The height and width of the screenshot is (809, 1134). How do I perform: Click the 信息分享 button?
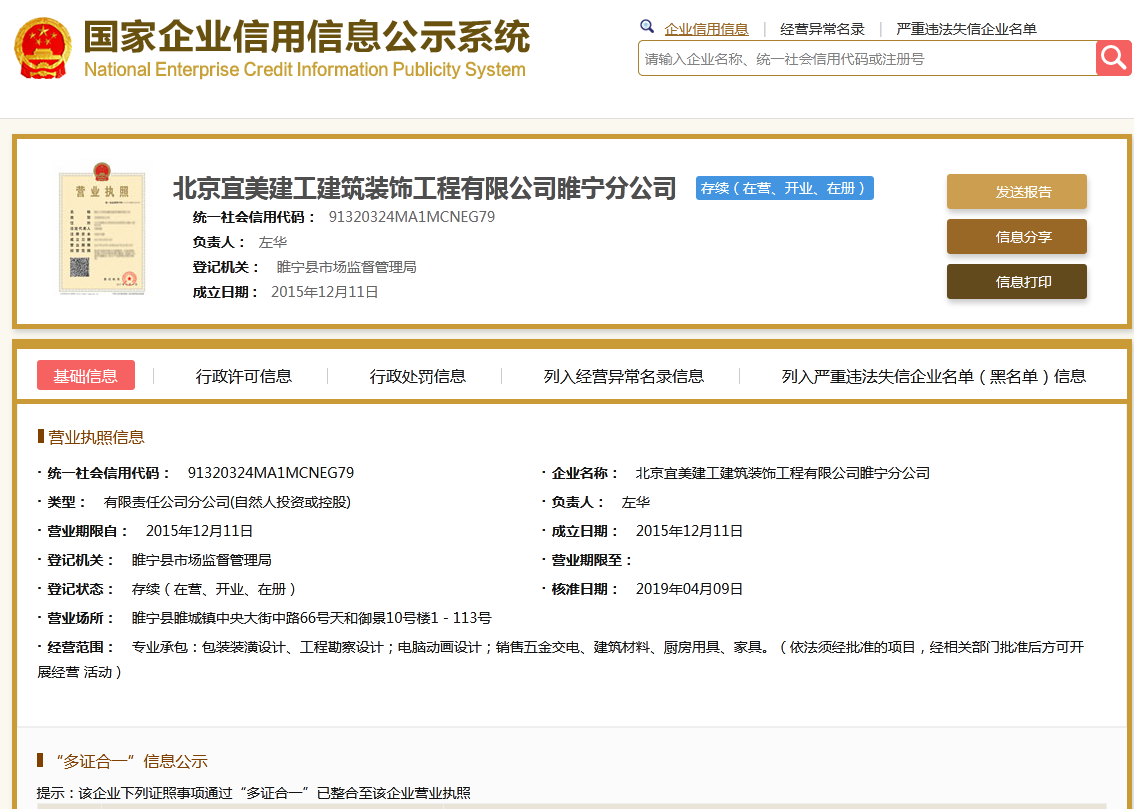tap(1017, 236)
